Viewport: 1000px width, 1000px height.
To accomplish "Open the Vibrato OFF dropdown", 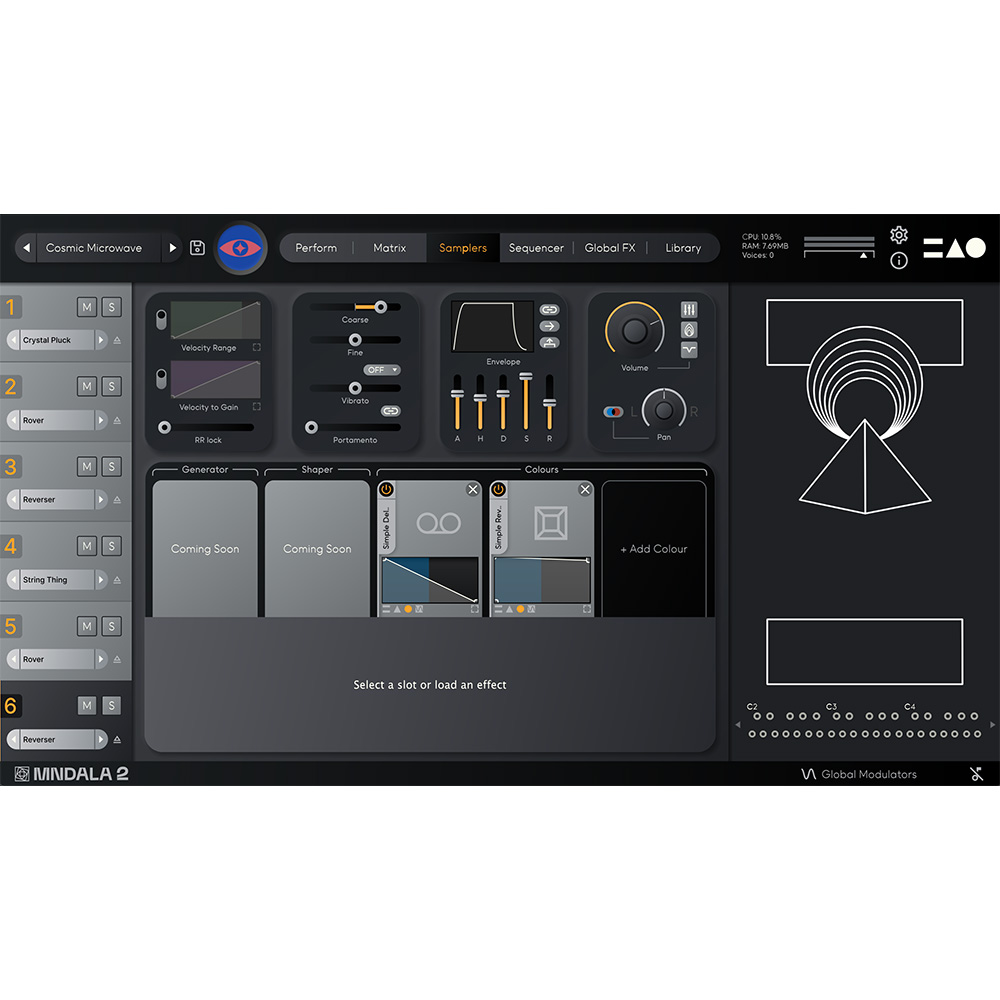I will (381, 370).
